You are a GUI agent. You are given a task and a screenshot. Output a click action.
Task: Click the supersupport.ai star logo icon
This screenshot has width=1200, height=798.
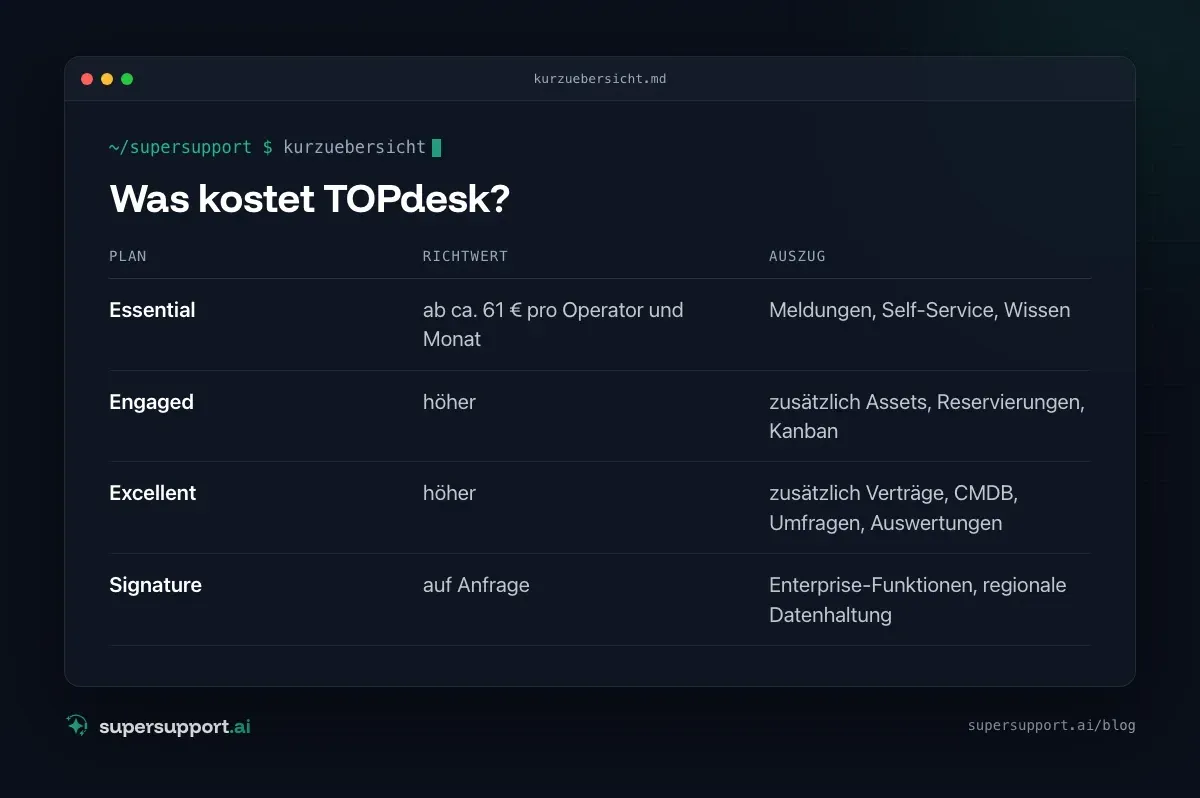77,726
